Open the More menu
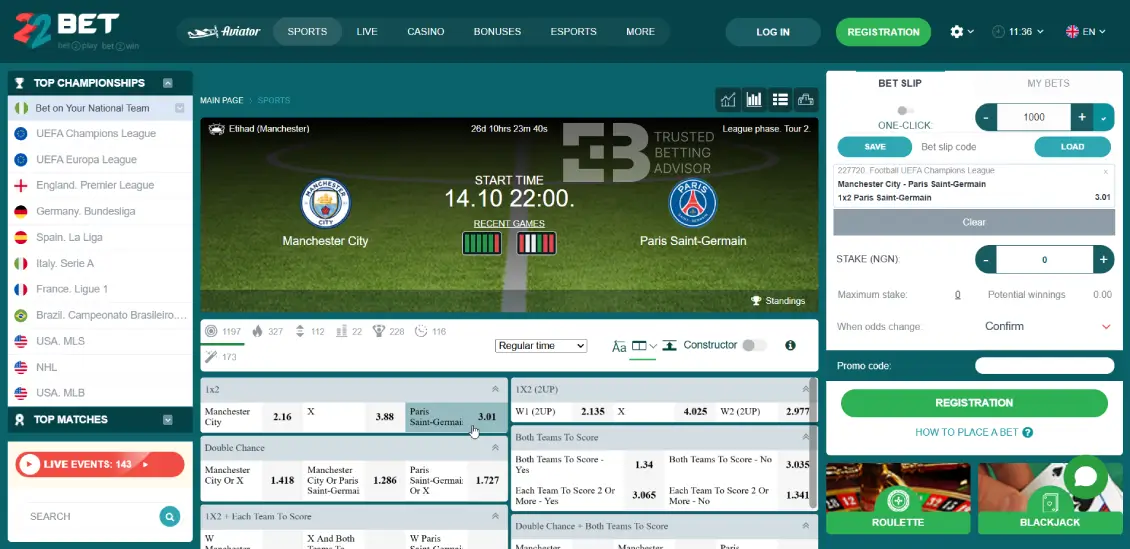Viewport: 1130px width, 549px height. click(641, 32)
